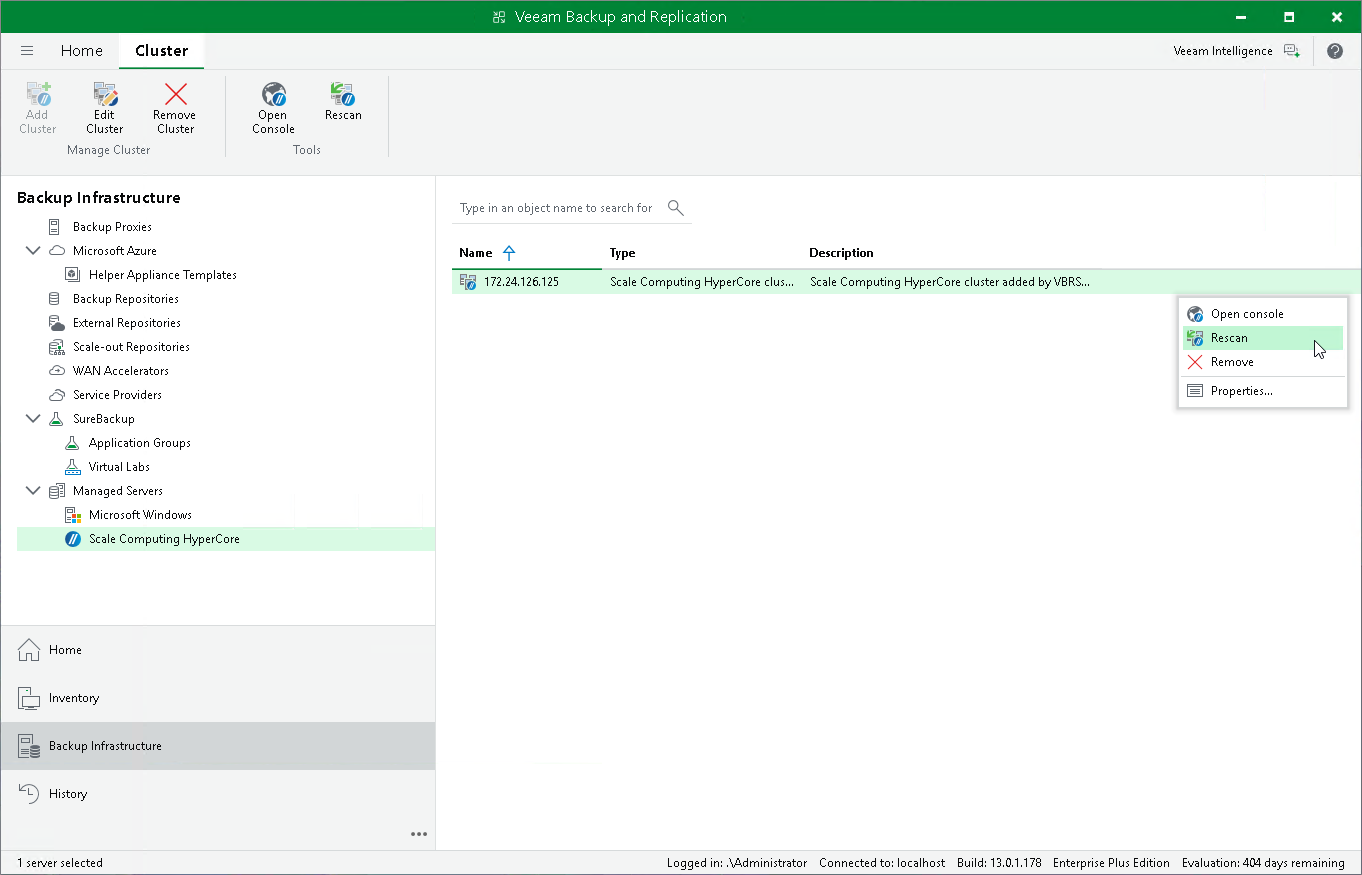Screen dimensions: 1362x875
Task: Click the Microsoft Azure cloud icon
Action: point(56,251)
